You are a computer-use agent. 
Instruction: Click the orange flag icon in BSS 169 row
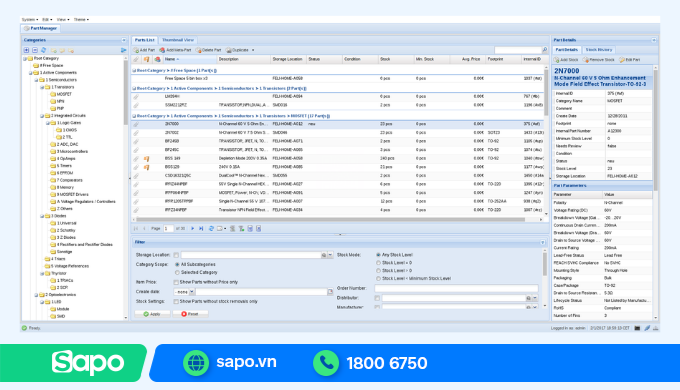[x=147, y=158]
